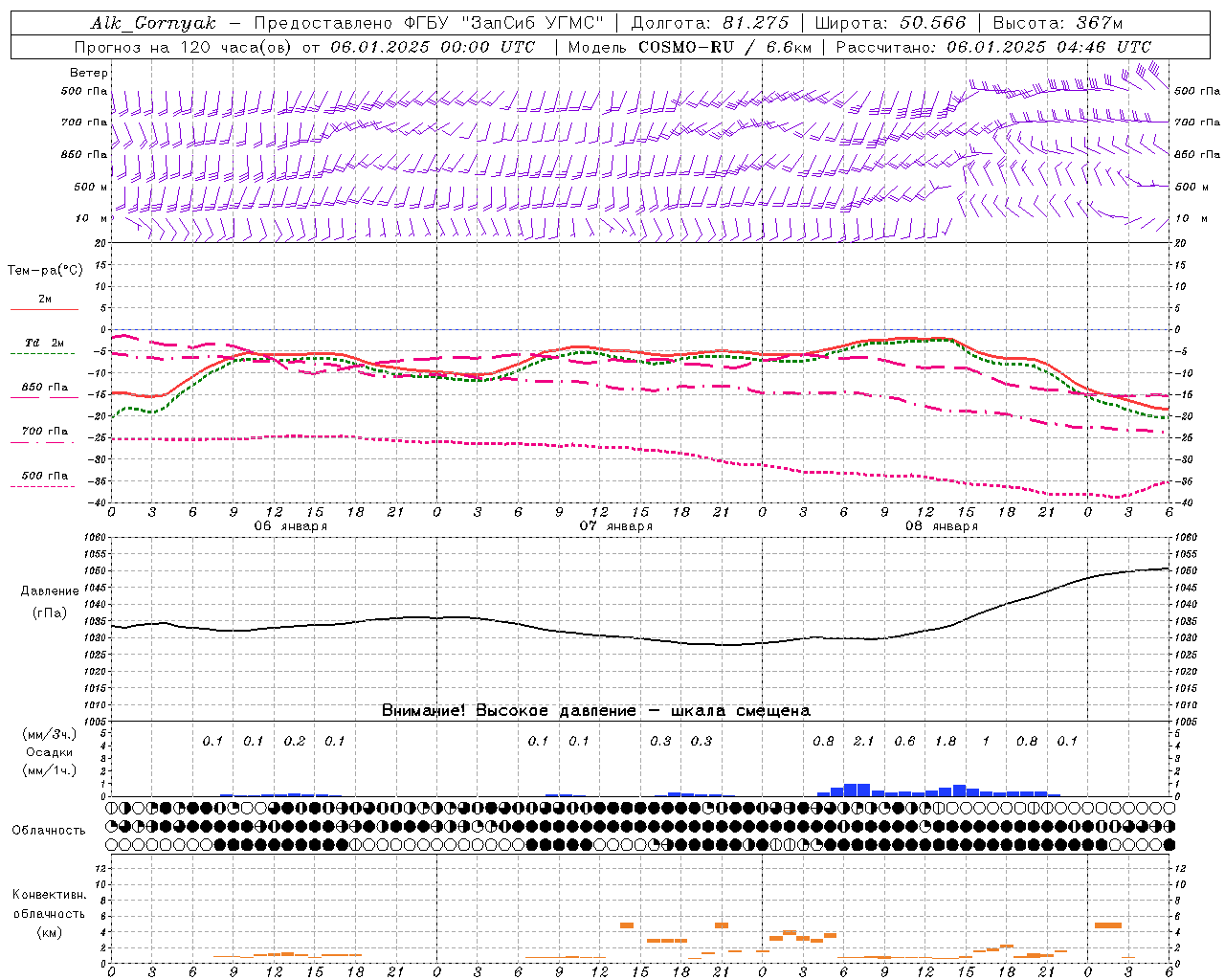Click the (мм/1ч.) unit label
Image resolution: width=1225 pixels, height=980 pixels.
[x=50, y=770]
